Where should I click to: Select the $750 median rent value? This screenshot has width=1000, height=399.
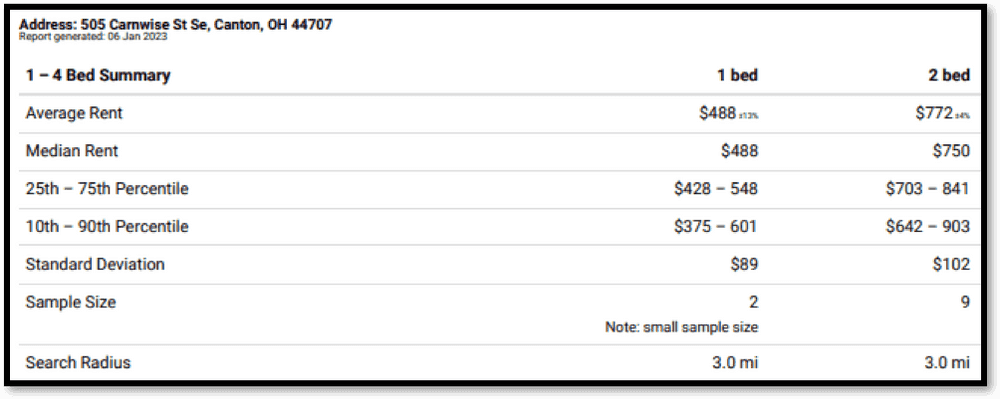pos(951,151)
